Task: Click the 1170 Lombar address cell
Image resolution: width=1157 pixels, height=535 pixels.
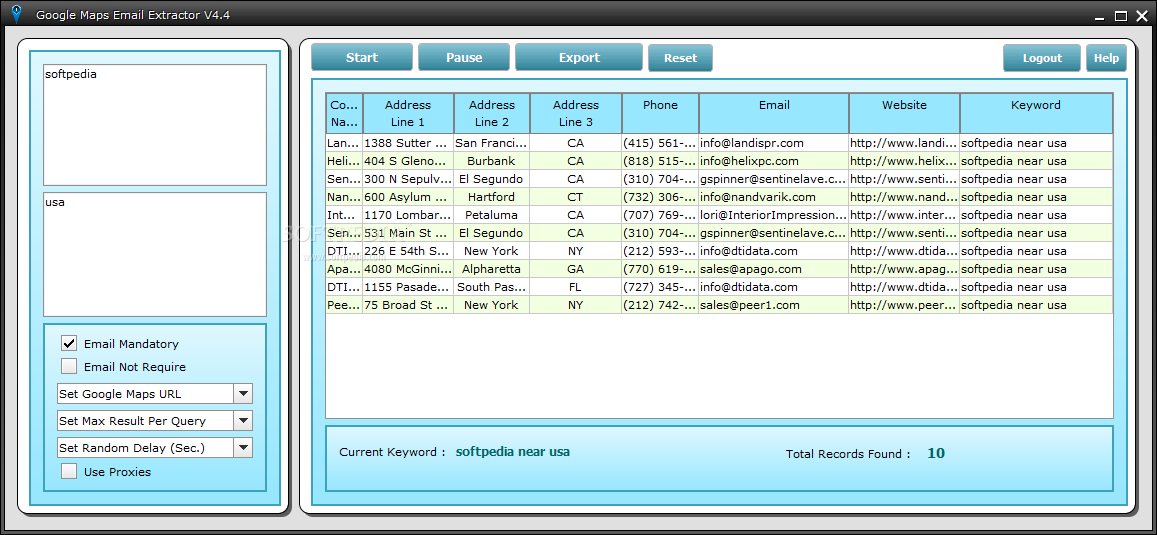Action: [408, 215]
